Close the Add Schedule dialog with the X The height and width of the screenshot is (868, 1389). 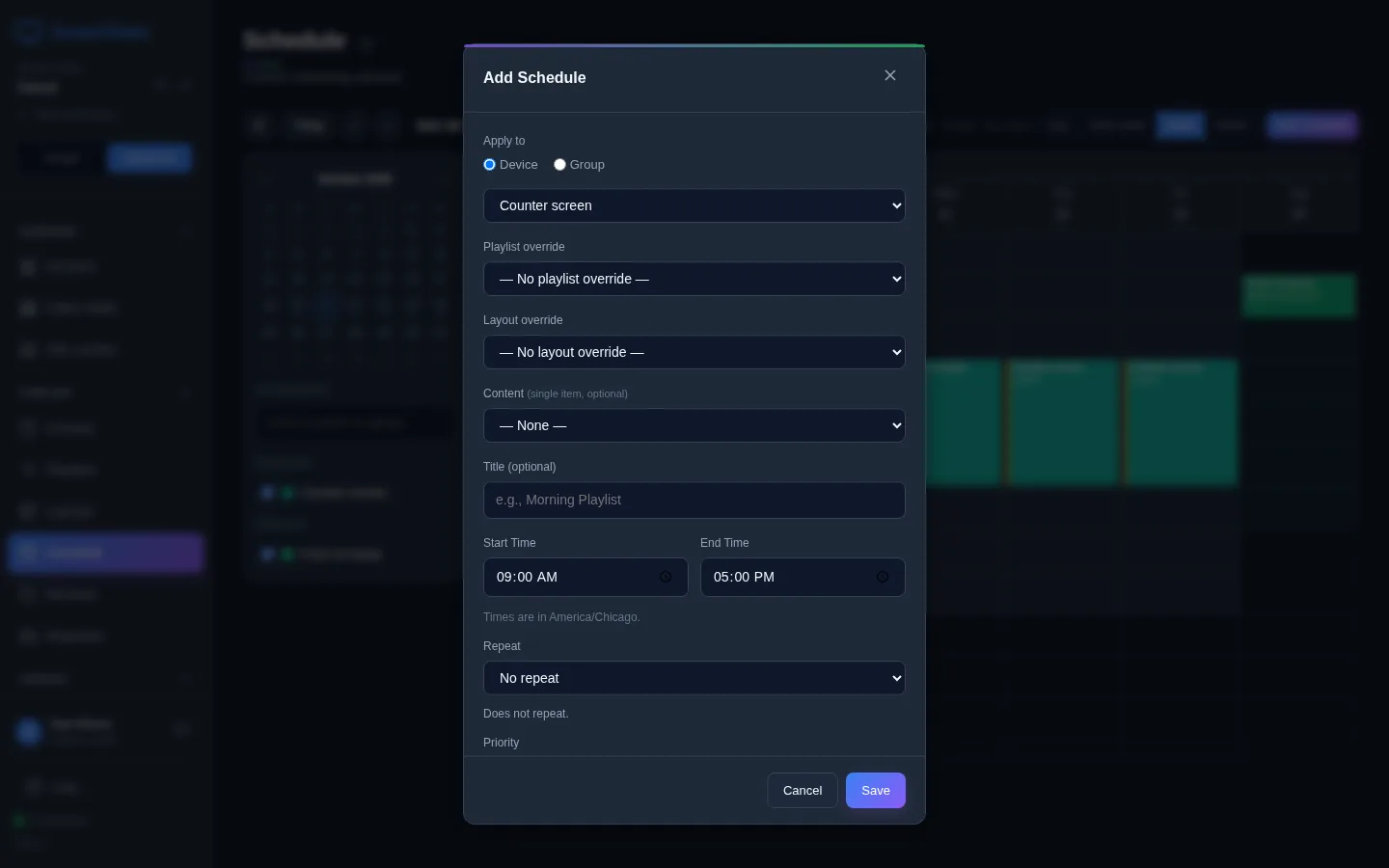(x=890, y=75)
